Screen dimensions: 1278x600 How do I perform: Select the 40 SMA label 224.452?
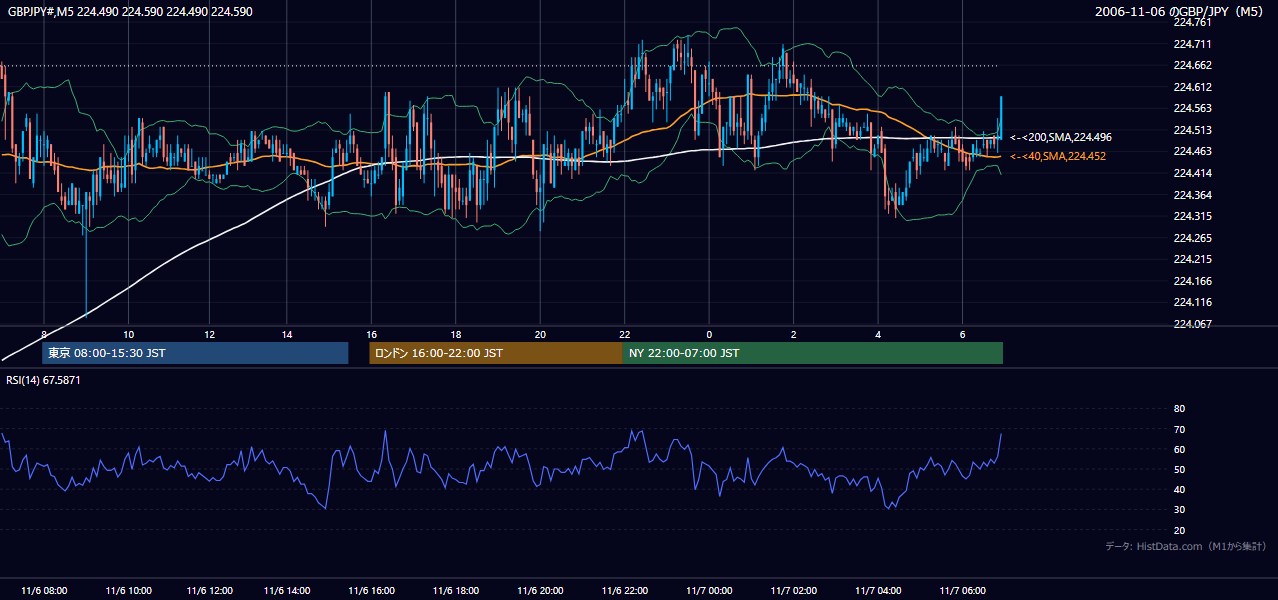coord(1058,156)
